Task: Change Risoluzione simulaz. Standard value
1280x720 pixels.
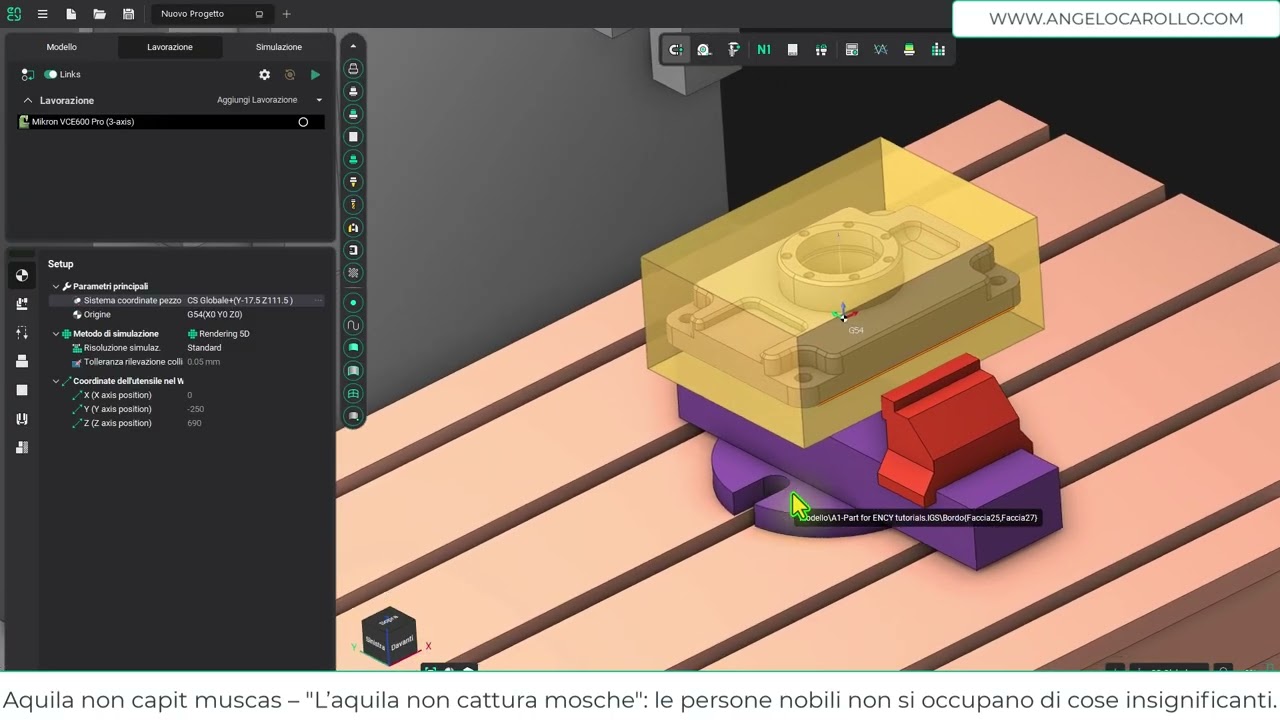Action: click(x=205, y=348)
